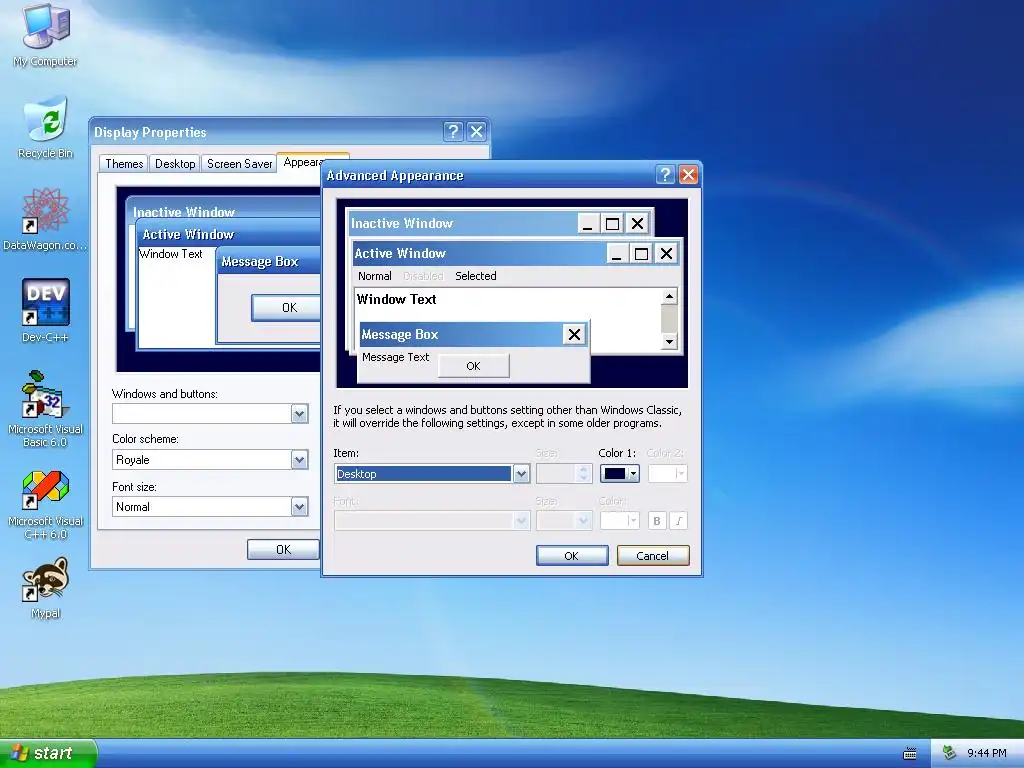
Task: Click Advanced Appearance help question-mark button
Action: [x=665, y=174]
